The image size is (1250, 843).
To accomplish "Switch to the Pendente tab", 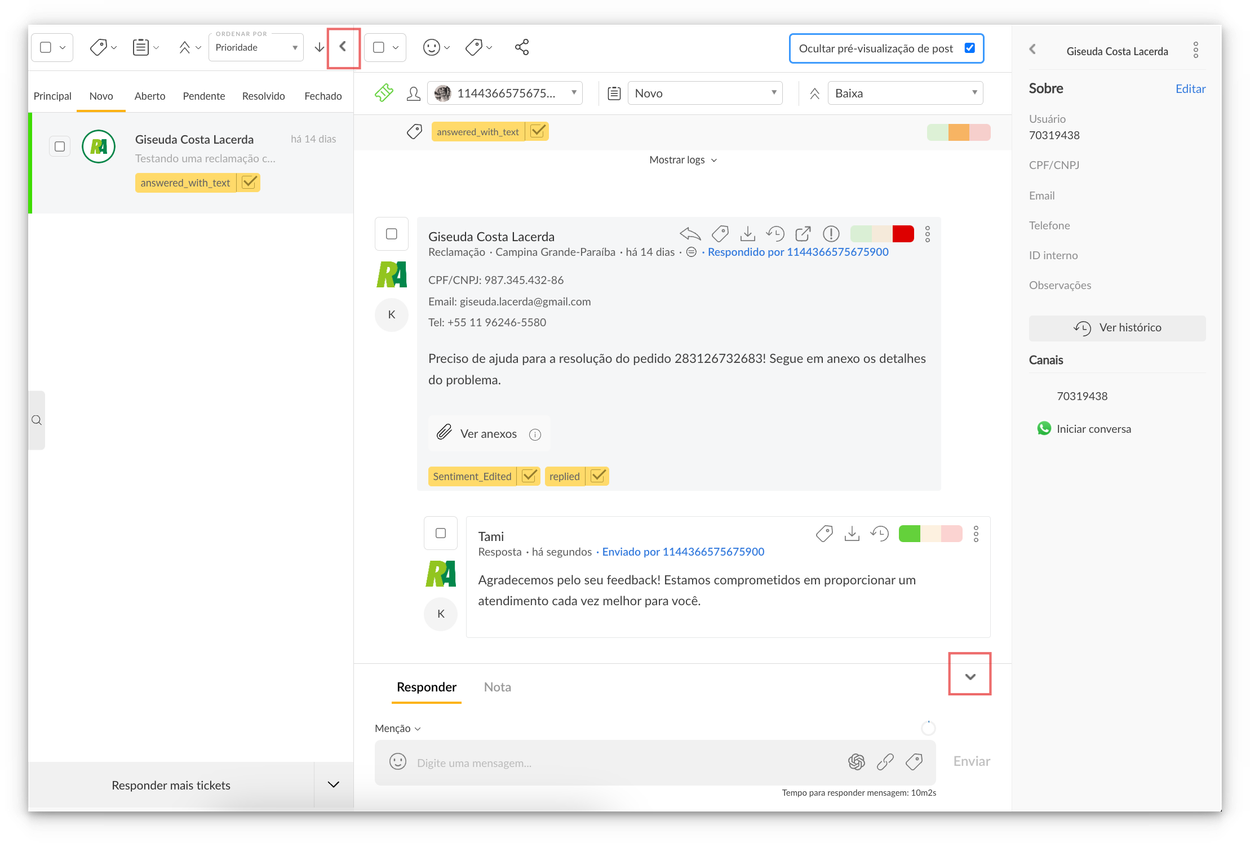I will [204, 96].
